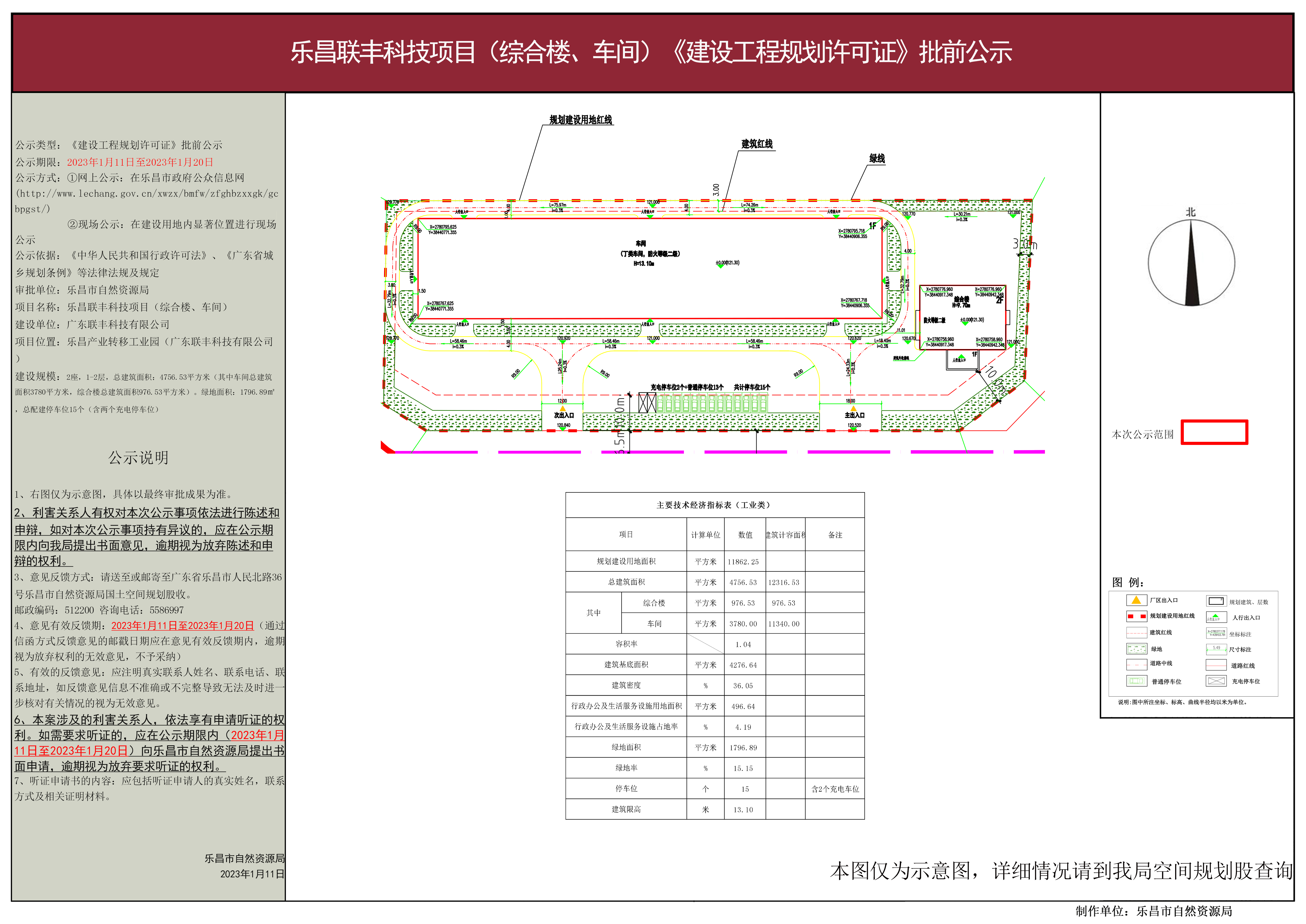Click the 充电停车位2个+普通停车位13个 plan label
This screenshot has width=1306, height=924.
click(x=687, y=387)
